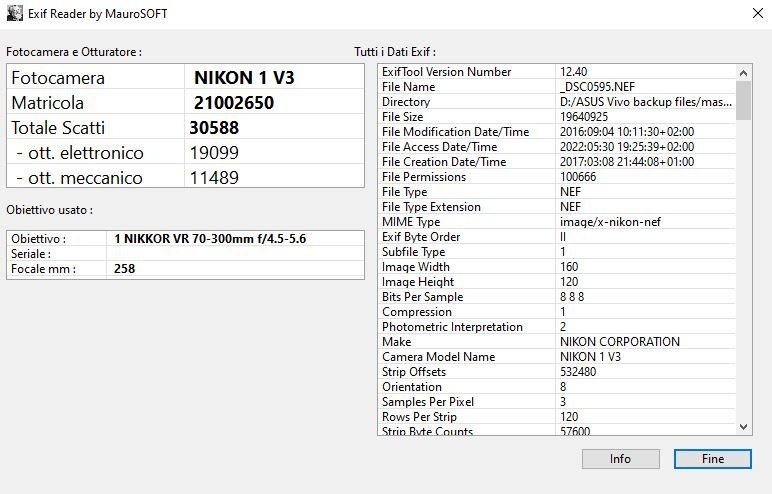Click the 2022:05:30 File Access date value
The width and height of the screenshot is (772, 494).
(x=627, y=147)
